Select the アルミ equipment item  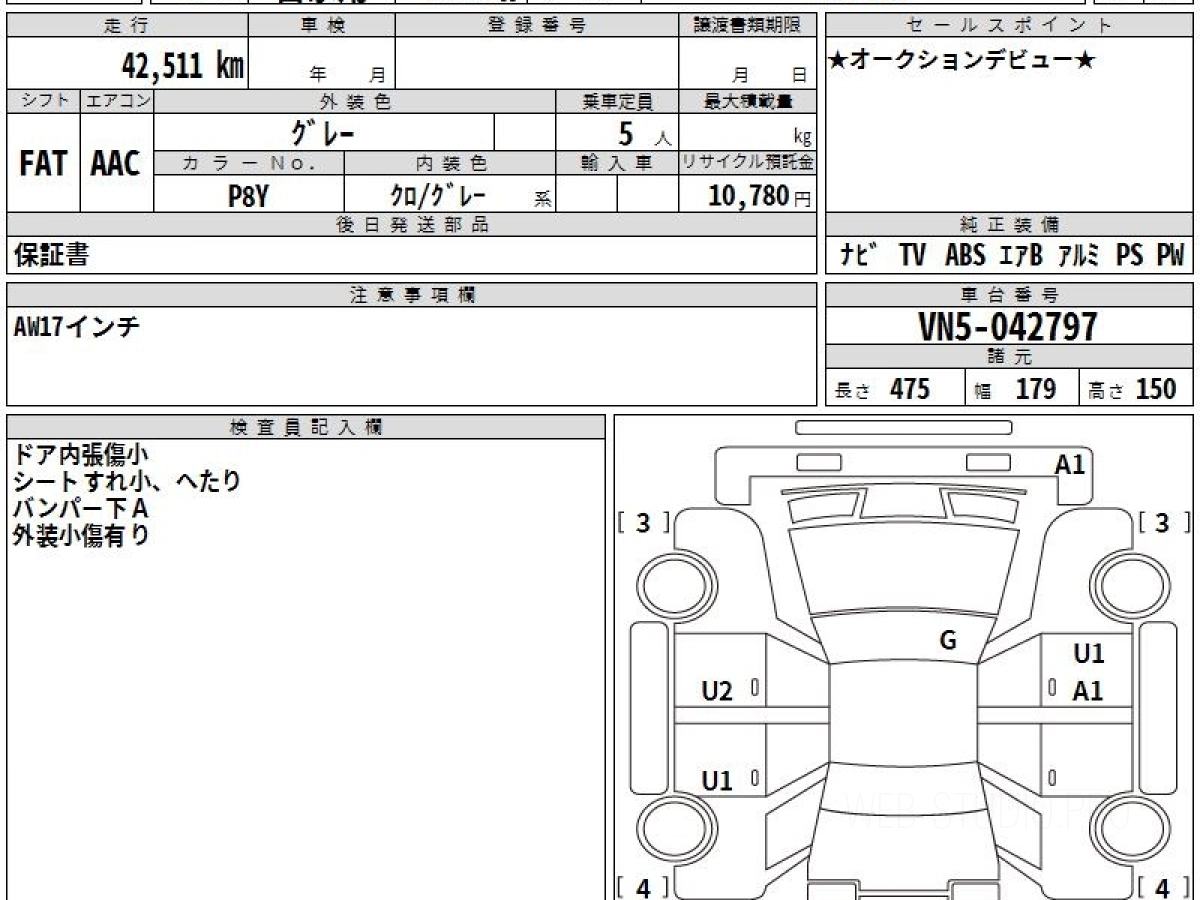click(1079, 256)
